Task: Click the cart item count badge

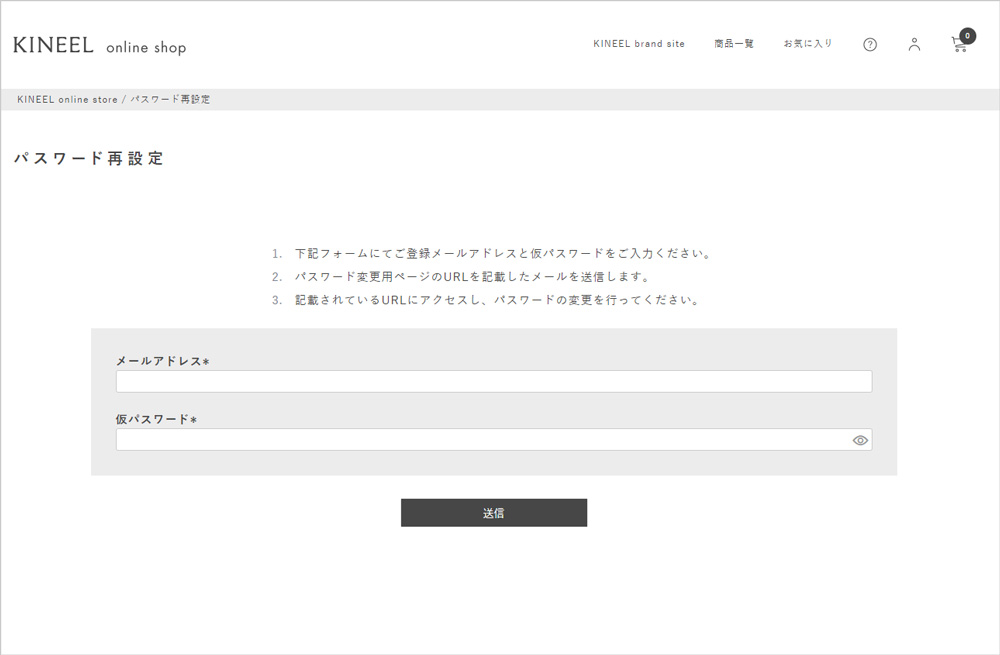Action: 967,36
